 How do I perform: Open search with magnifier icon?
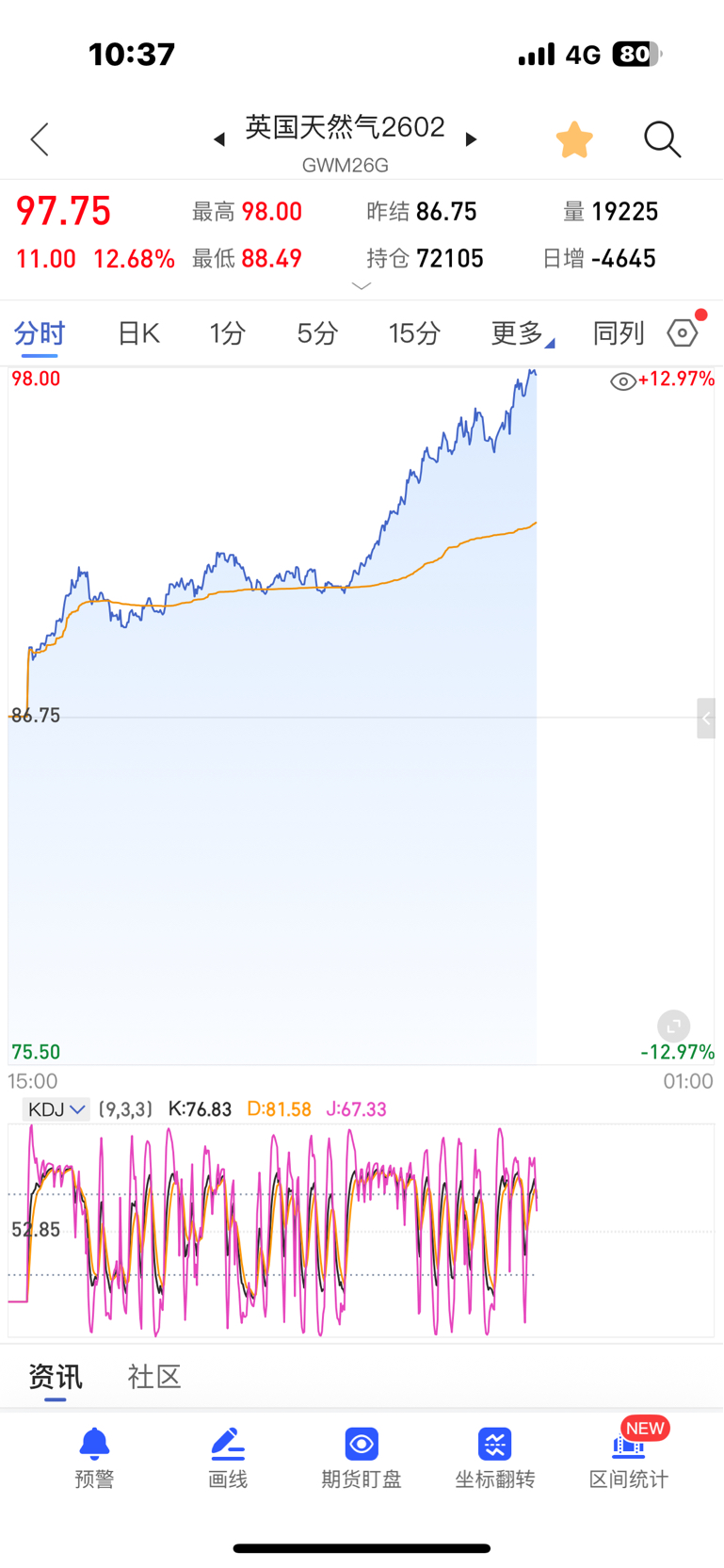point(662,139)
